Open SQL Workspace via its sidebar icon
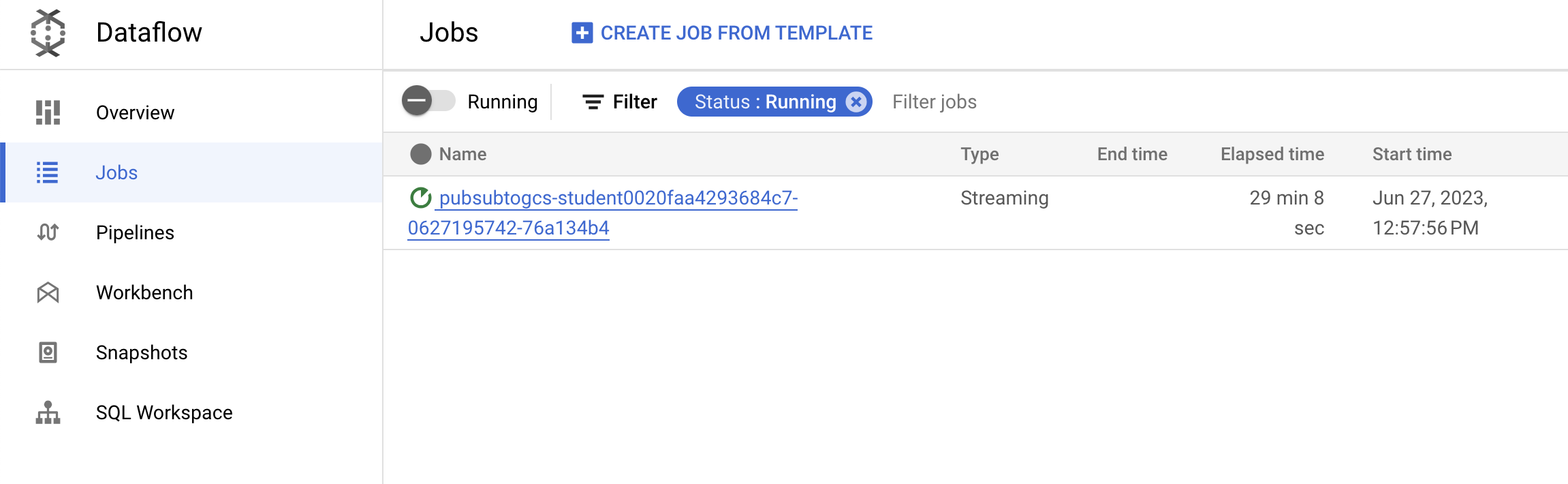Image resolution: width=1568 pixels, height=484 pixels. coord(46,412)
